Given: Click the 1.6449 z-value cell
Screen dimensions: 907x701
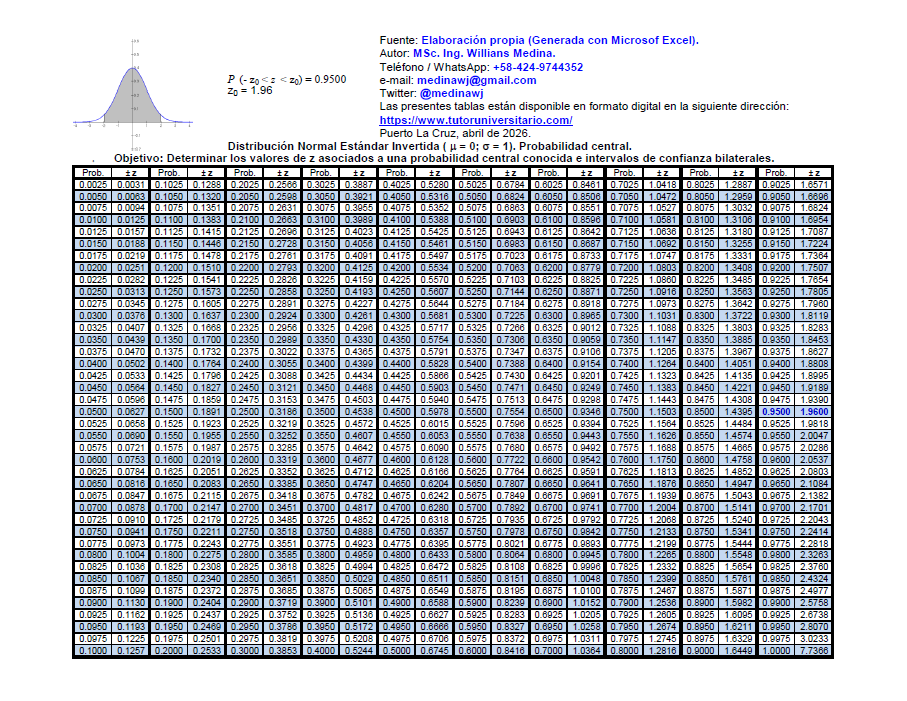Looking at the screenshot, I should click(x=734, y=651).
